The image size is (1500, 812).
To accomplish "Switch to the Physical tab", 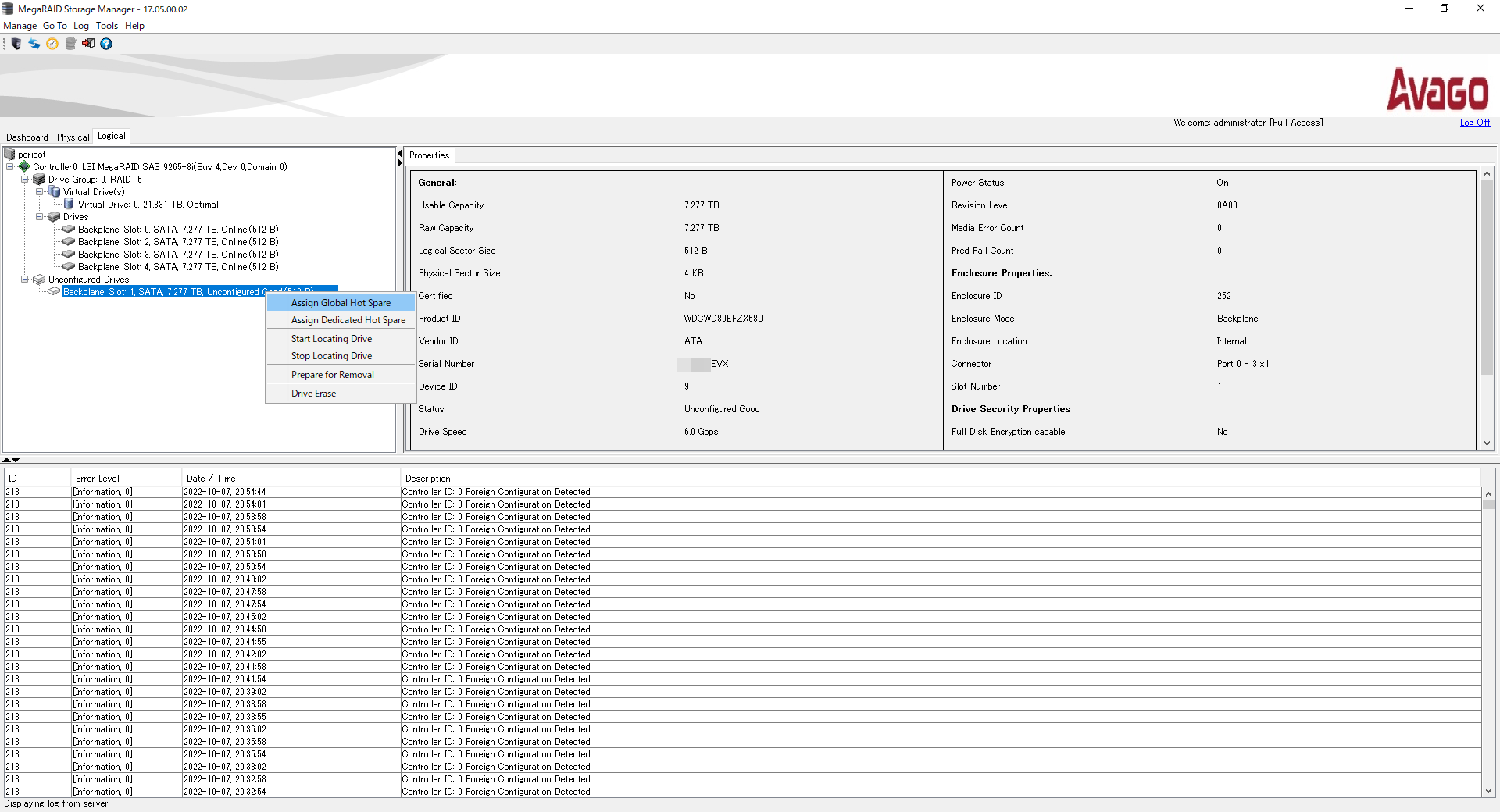I will [x=73, y=137].
